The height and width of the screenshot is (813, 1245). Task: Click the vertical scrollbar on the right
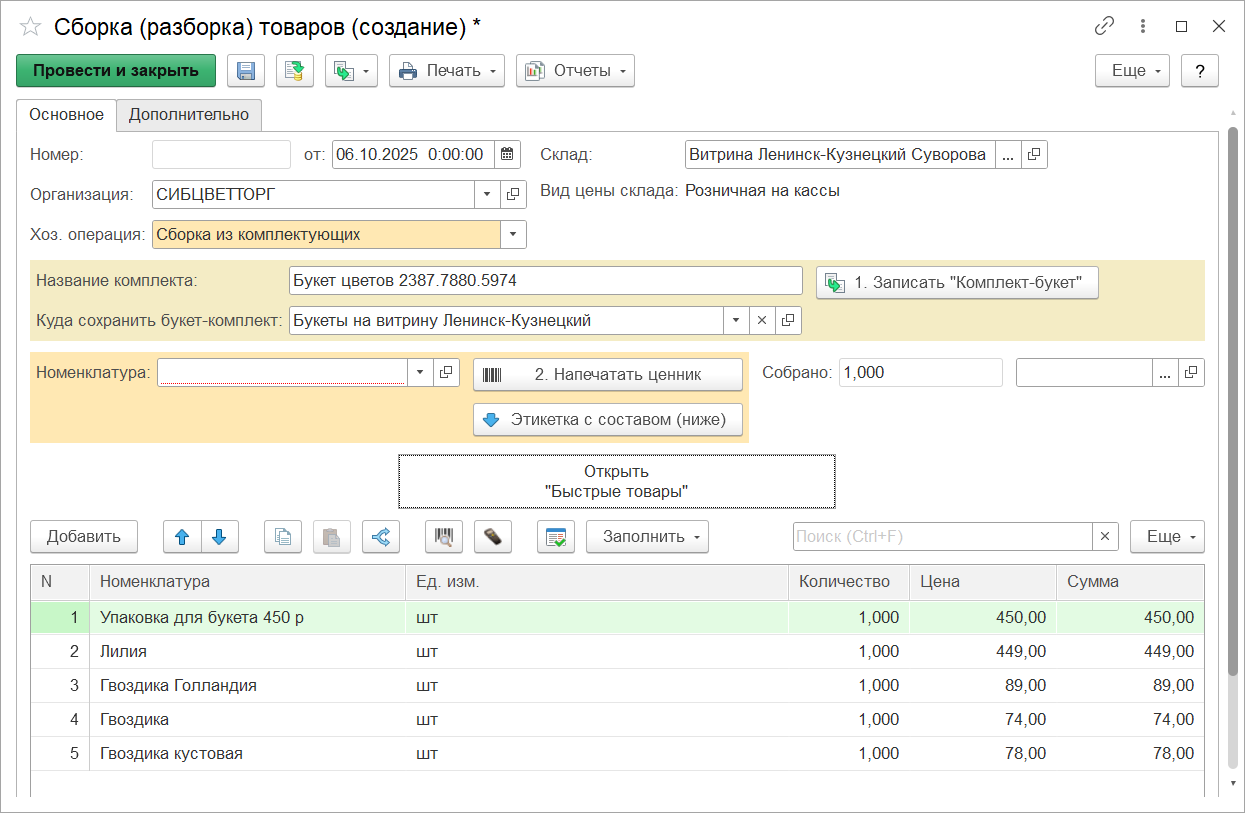[x=1233, y=400]
